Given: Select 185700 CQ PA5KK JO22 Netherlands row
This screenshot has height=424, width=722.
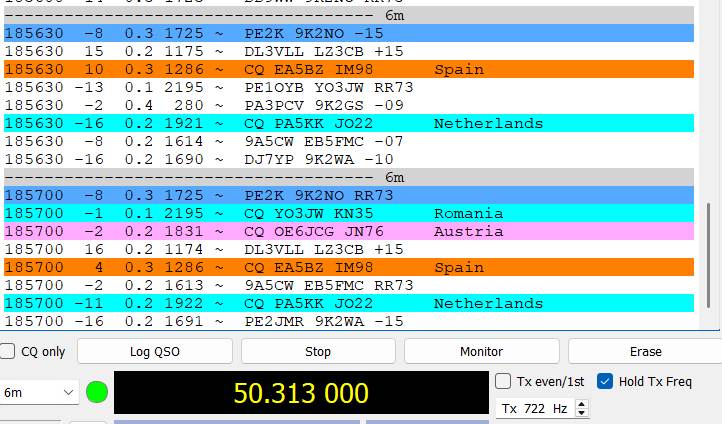Looking at the screenshot, I should [349, 303].
